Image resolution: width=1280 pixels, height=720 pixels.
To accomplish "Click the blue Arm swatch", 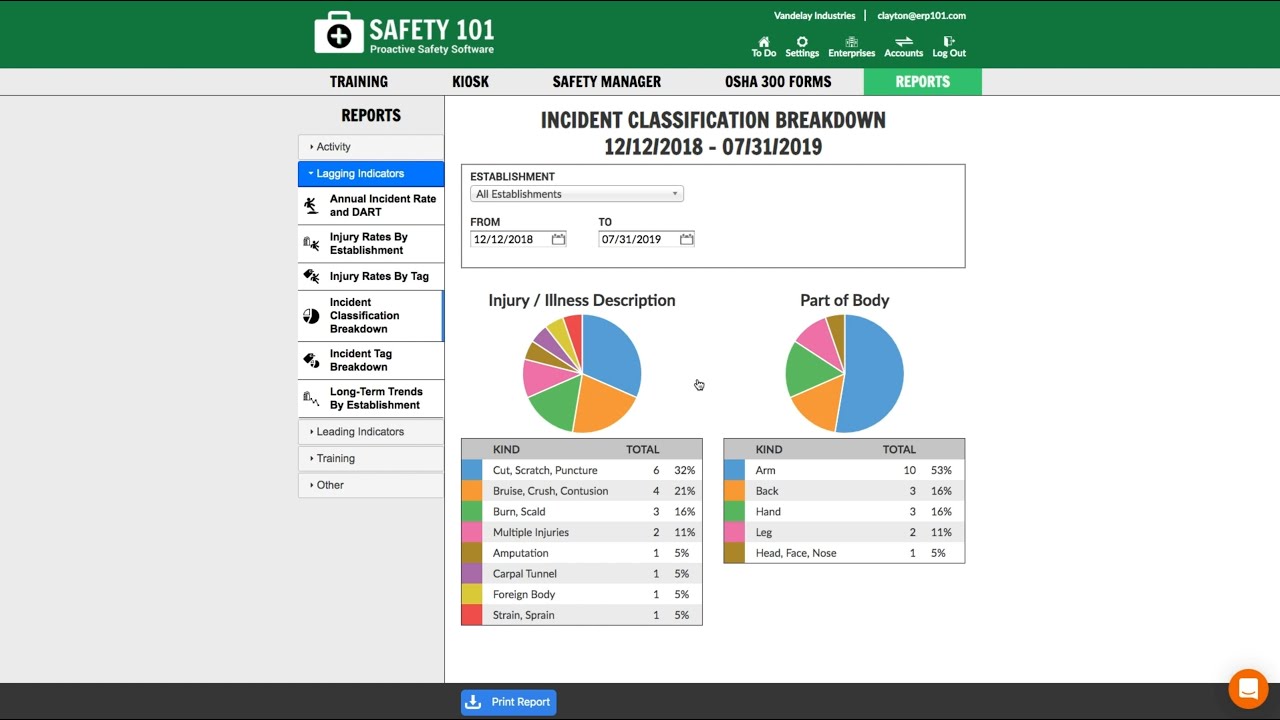I will [x=734, y=470].
